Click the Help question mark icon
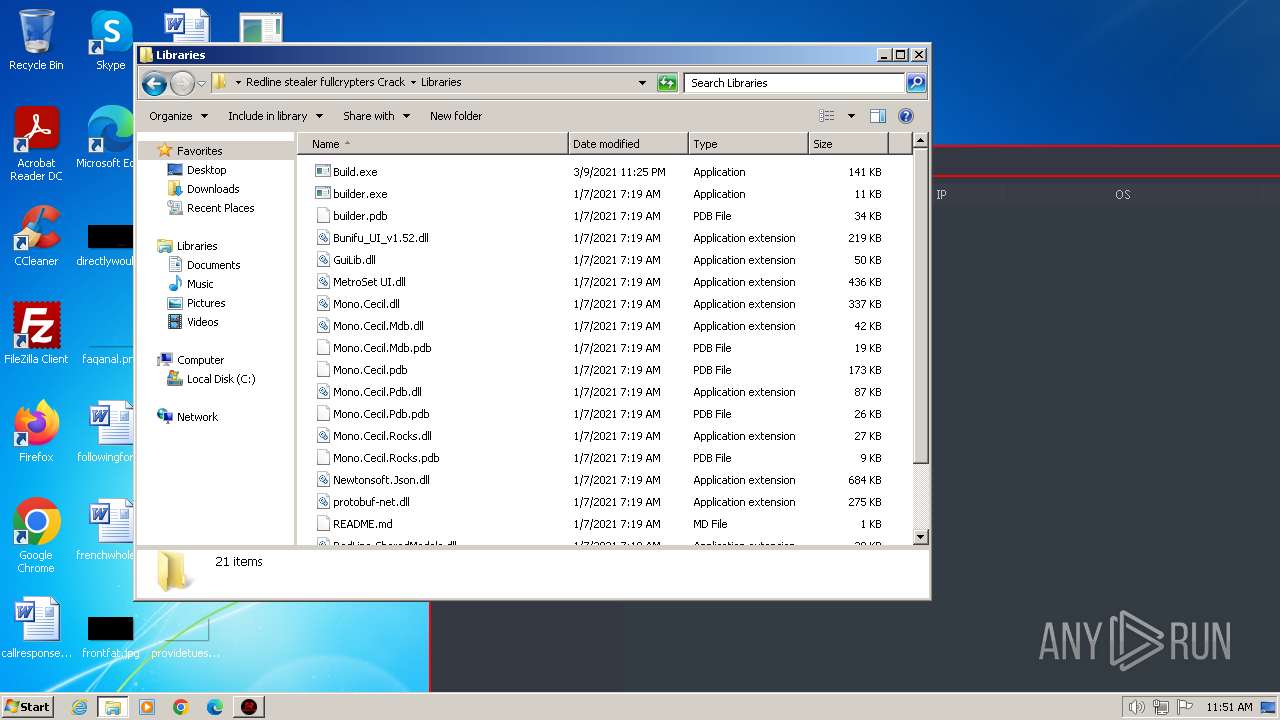Image resolution: width=1280 pixels, height=720 pixels. 906,116
